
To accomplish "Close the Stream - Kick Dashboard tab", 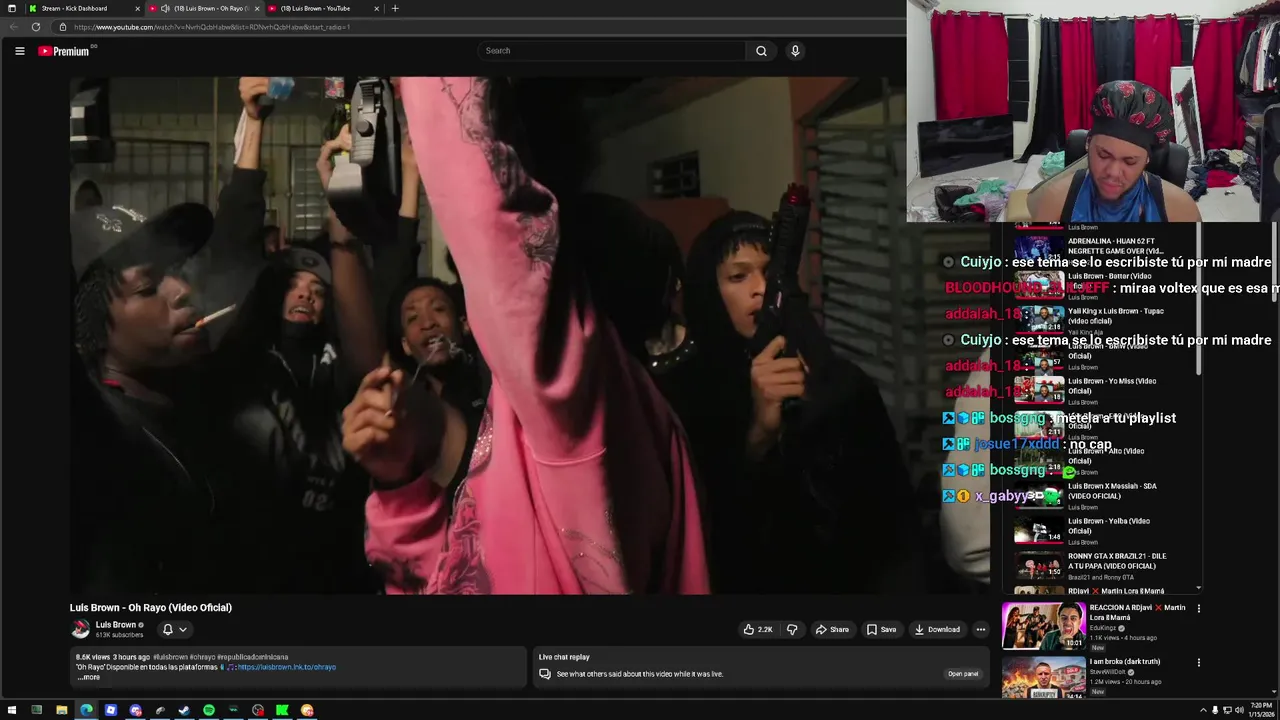I will click(137, 8).
